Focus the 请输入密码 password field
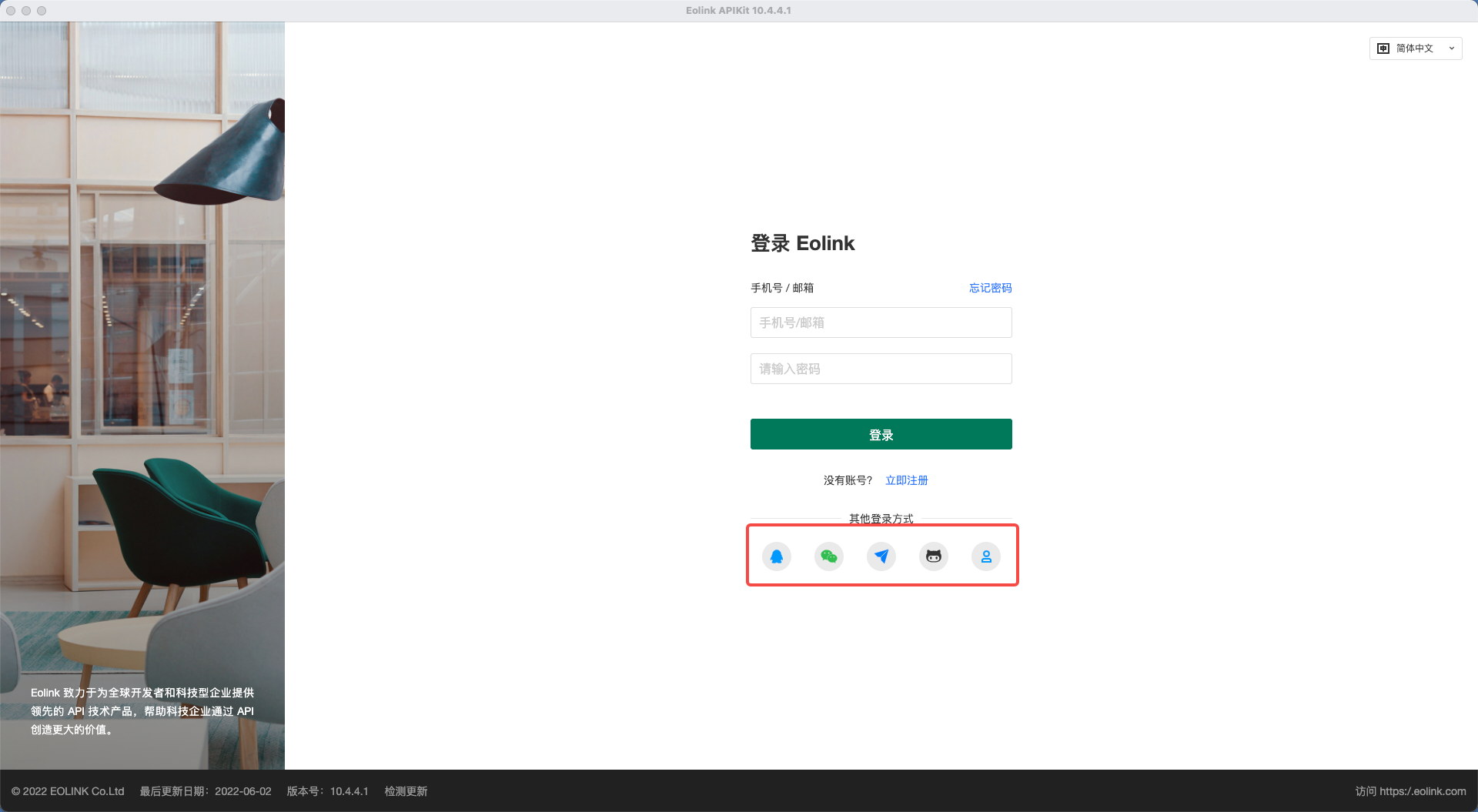 [881, 369]
